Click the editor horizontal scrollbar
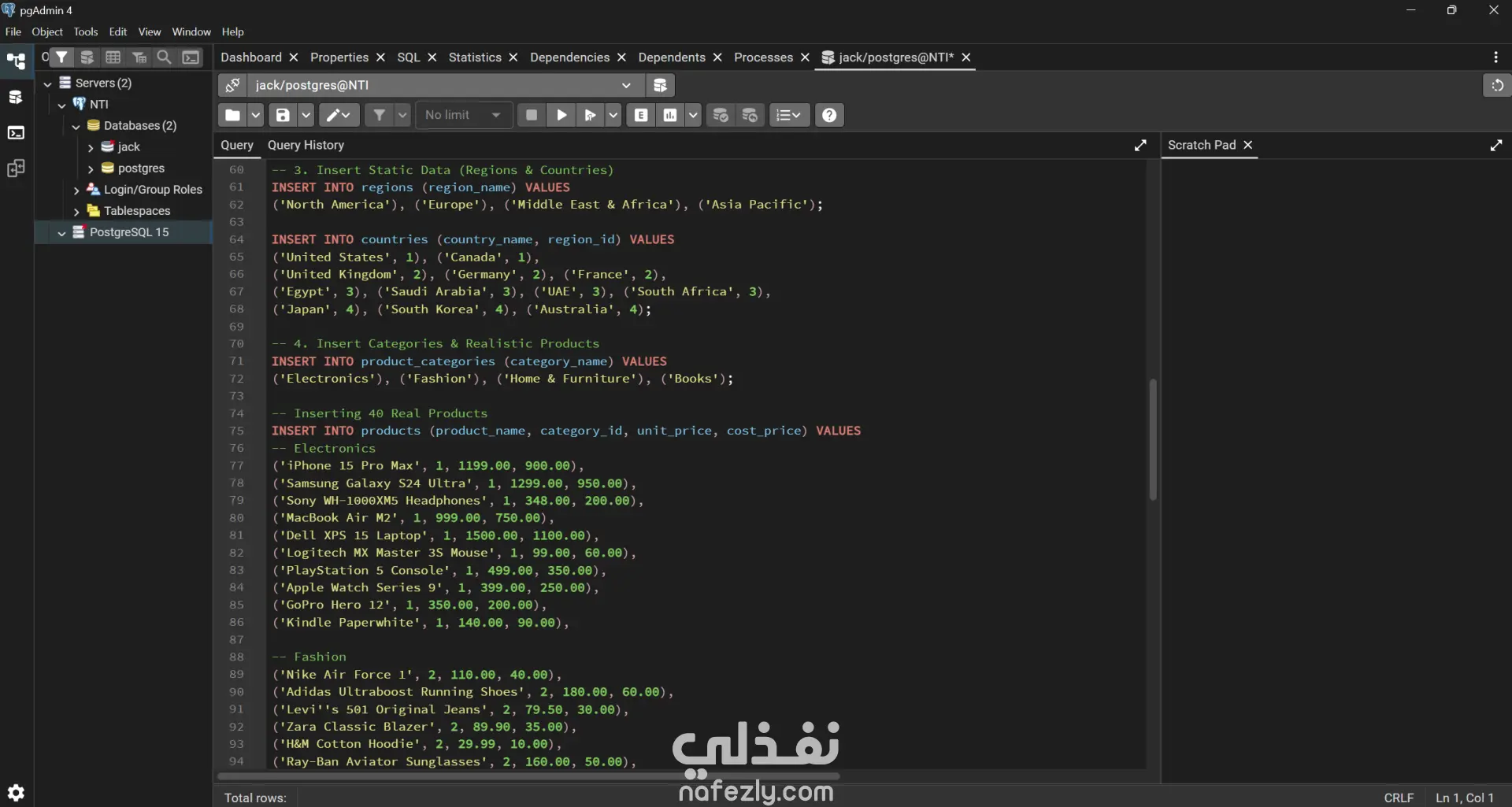Image resolution: width=1512 pixels, height=807 pixels. tap(528, 776)
